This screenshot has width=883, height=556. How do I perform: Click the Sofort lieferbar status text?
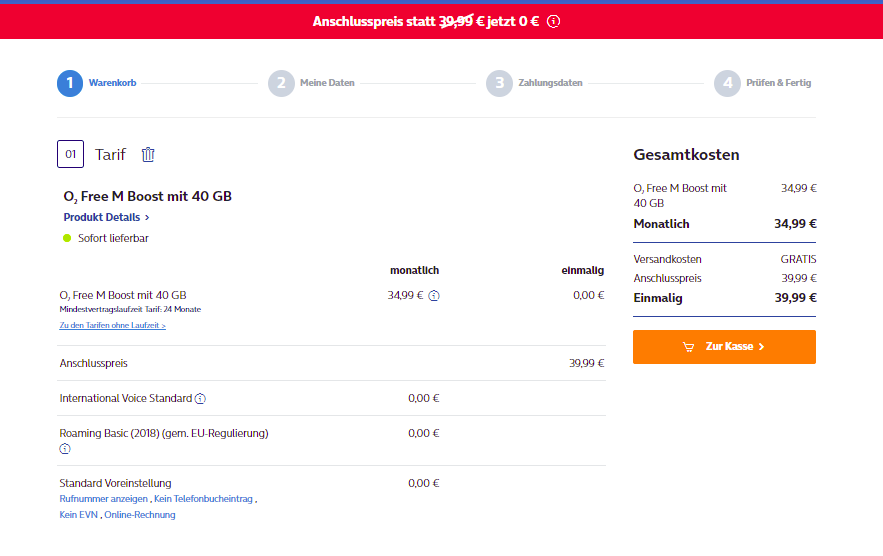[113, 238]
